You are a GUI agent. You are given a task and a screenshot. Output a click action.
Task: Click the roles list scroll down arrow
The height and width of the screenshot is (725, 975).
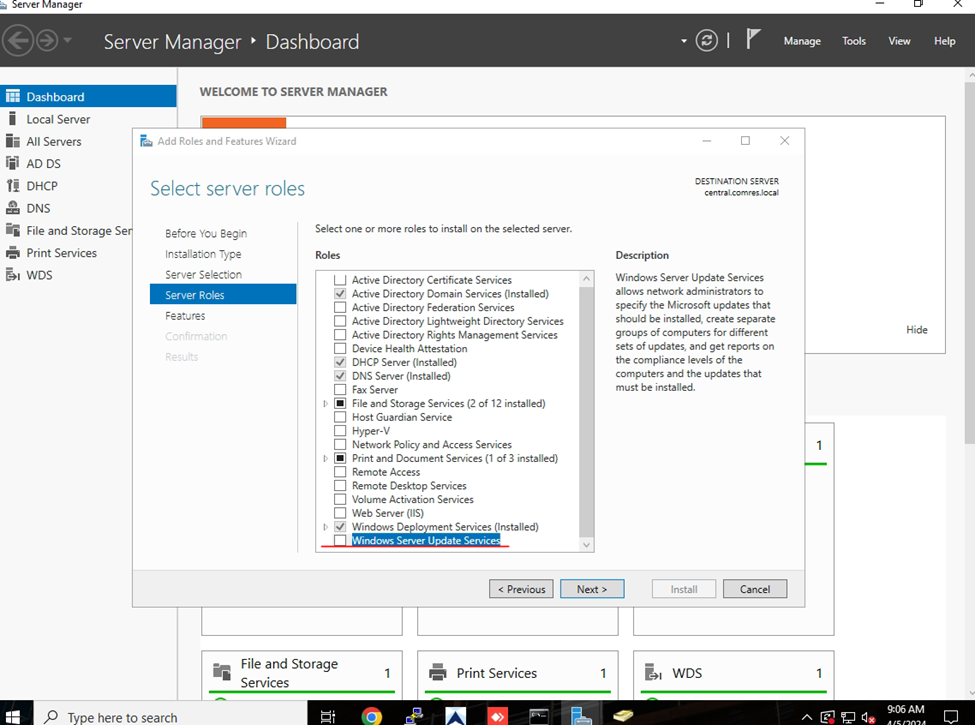coord(587,545)
